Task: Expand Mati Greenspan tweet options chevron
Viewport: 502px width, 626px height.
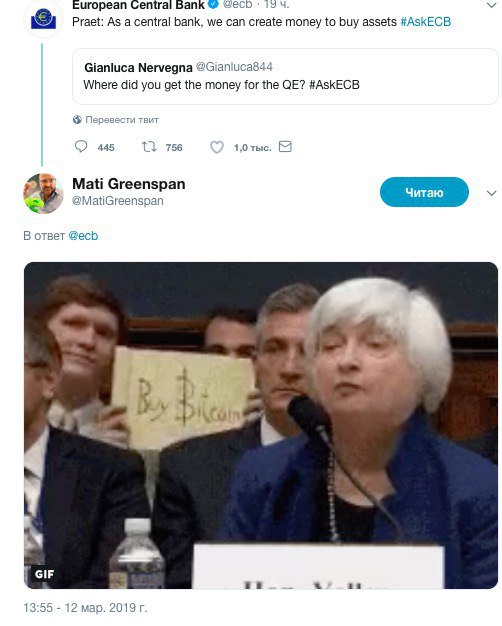Action: [x=492, y=193]
